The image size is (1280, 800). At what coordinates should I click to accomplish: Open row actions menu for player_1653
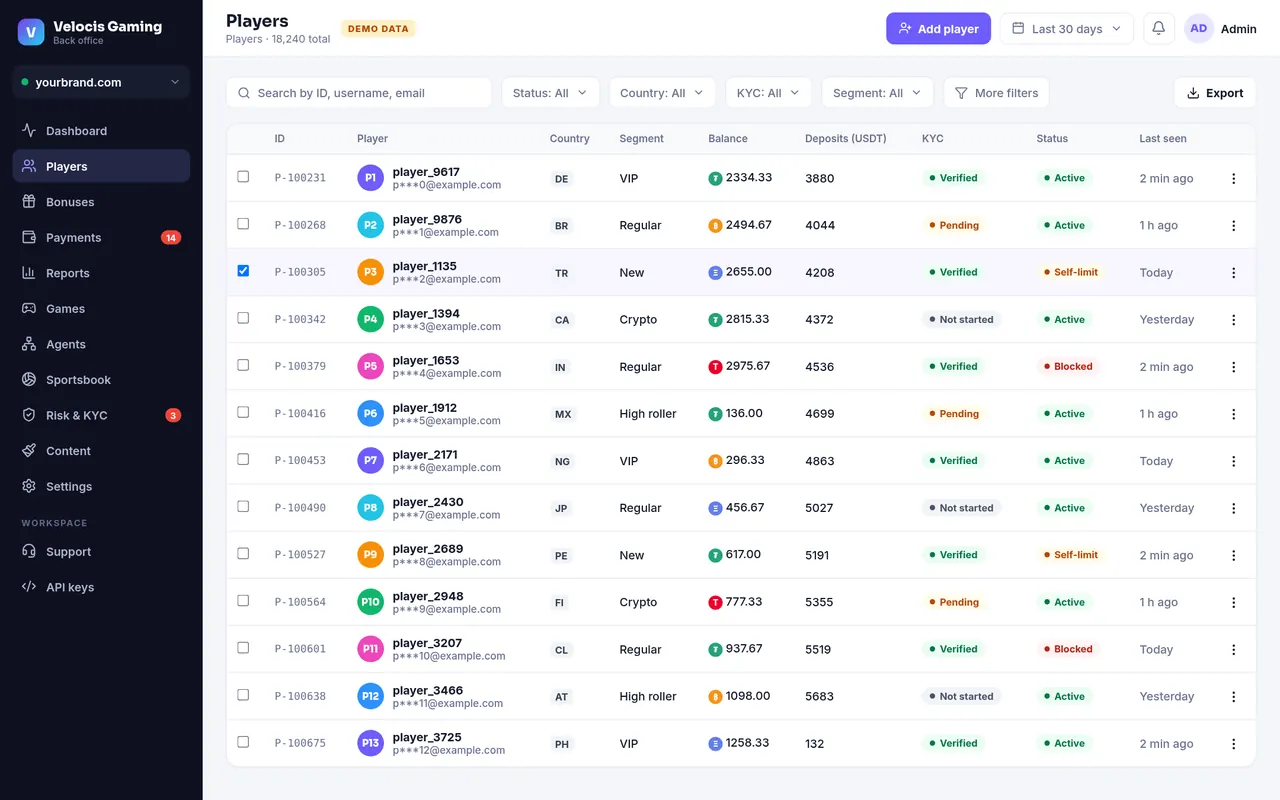(1233, 367)
